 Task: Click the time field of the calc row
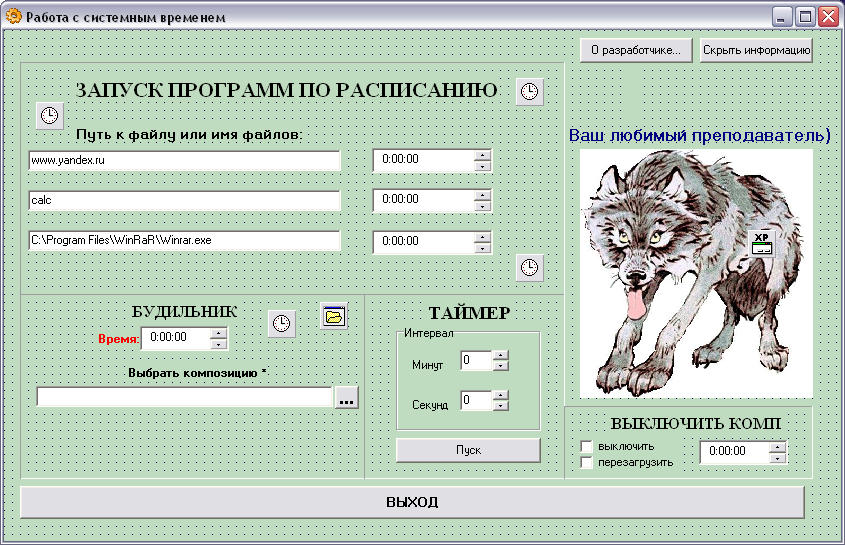424,201
